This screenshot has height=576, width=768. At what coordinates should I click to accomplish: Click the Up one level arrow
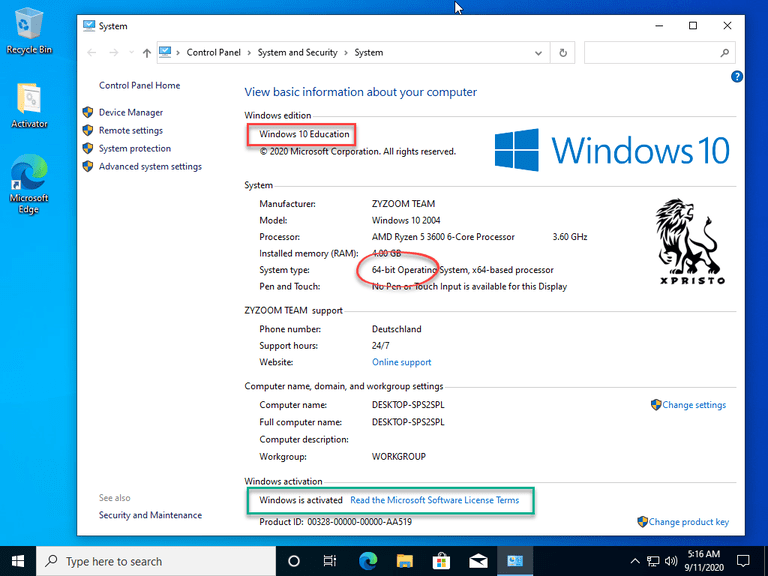[x=146, y=52]
